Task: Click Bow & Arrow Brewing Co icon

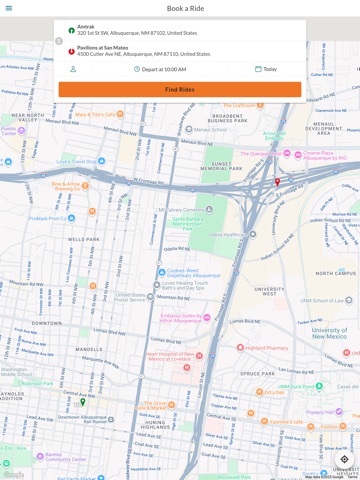Action: (x=85, y=186)
